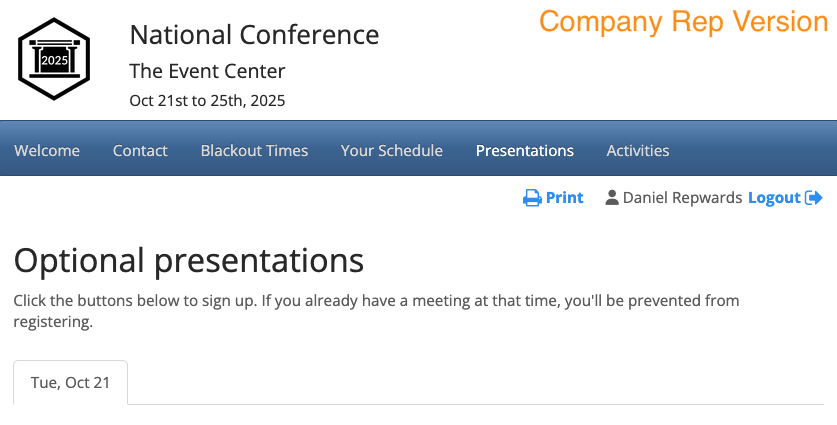Open the Welcome page
This screenshot has height=425, width=837.
click(x=47, y=151)
